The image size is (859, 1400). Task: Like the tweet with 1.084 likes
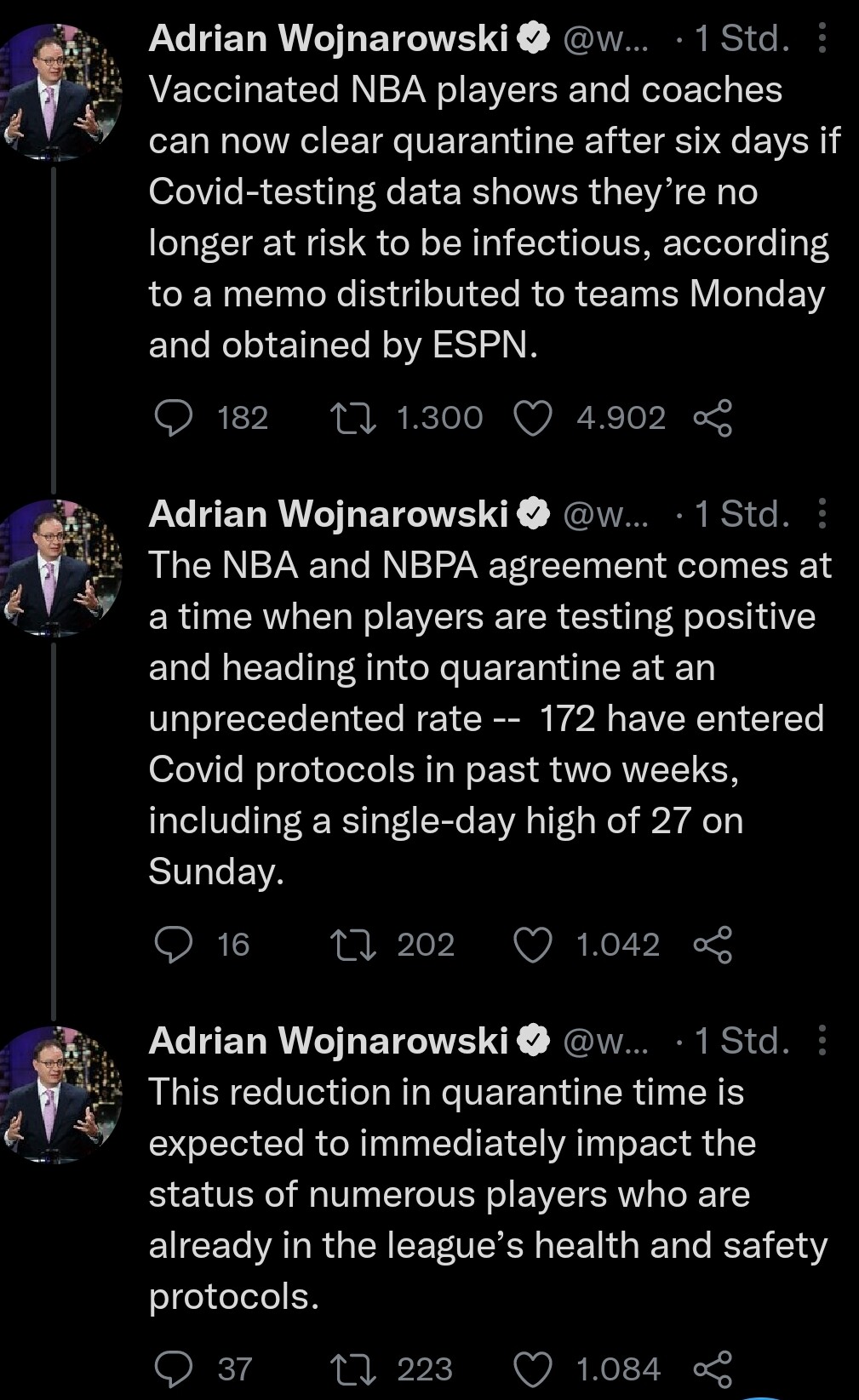point(534,1369)
